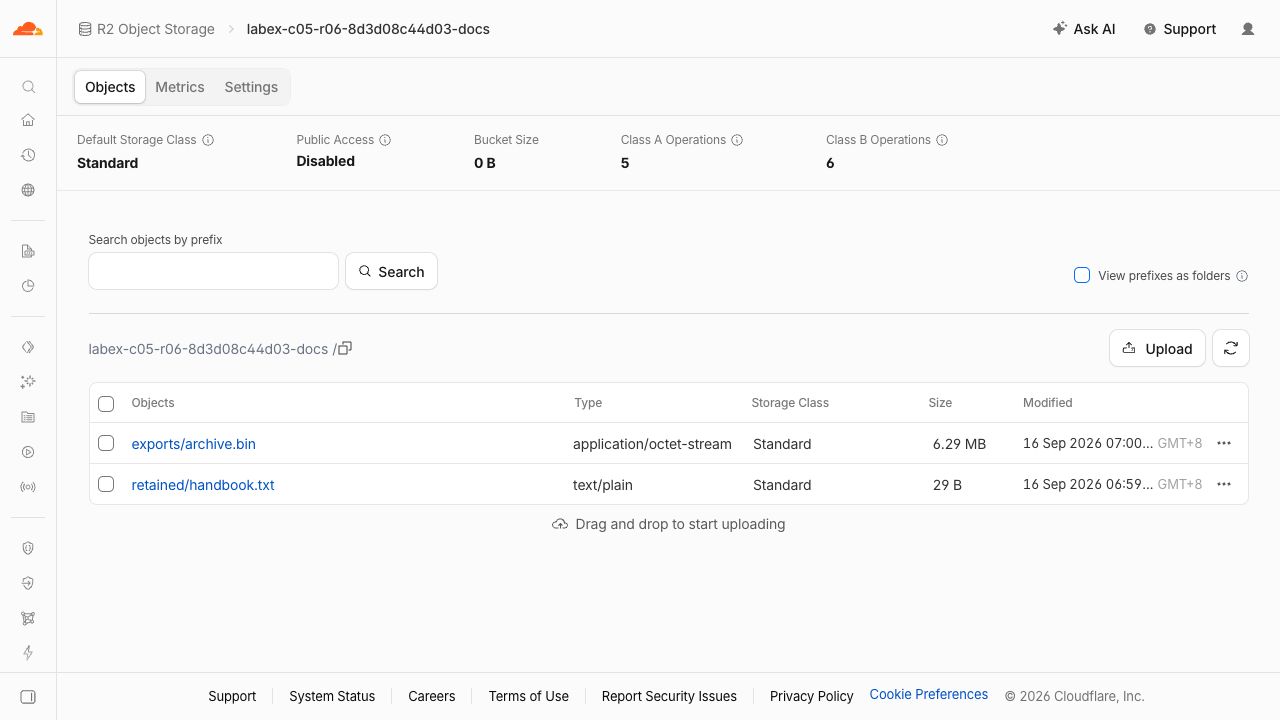Open the network nodes icon in sidebar

[x=28, y=618]
